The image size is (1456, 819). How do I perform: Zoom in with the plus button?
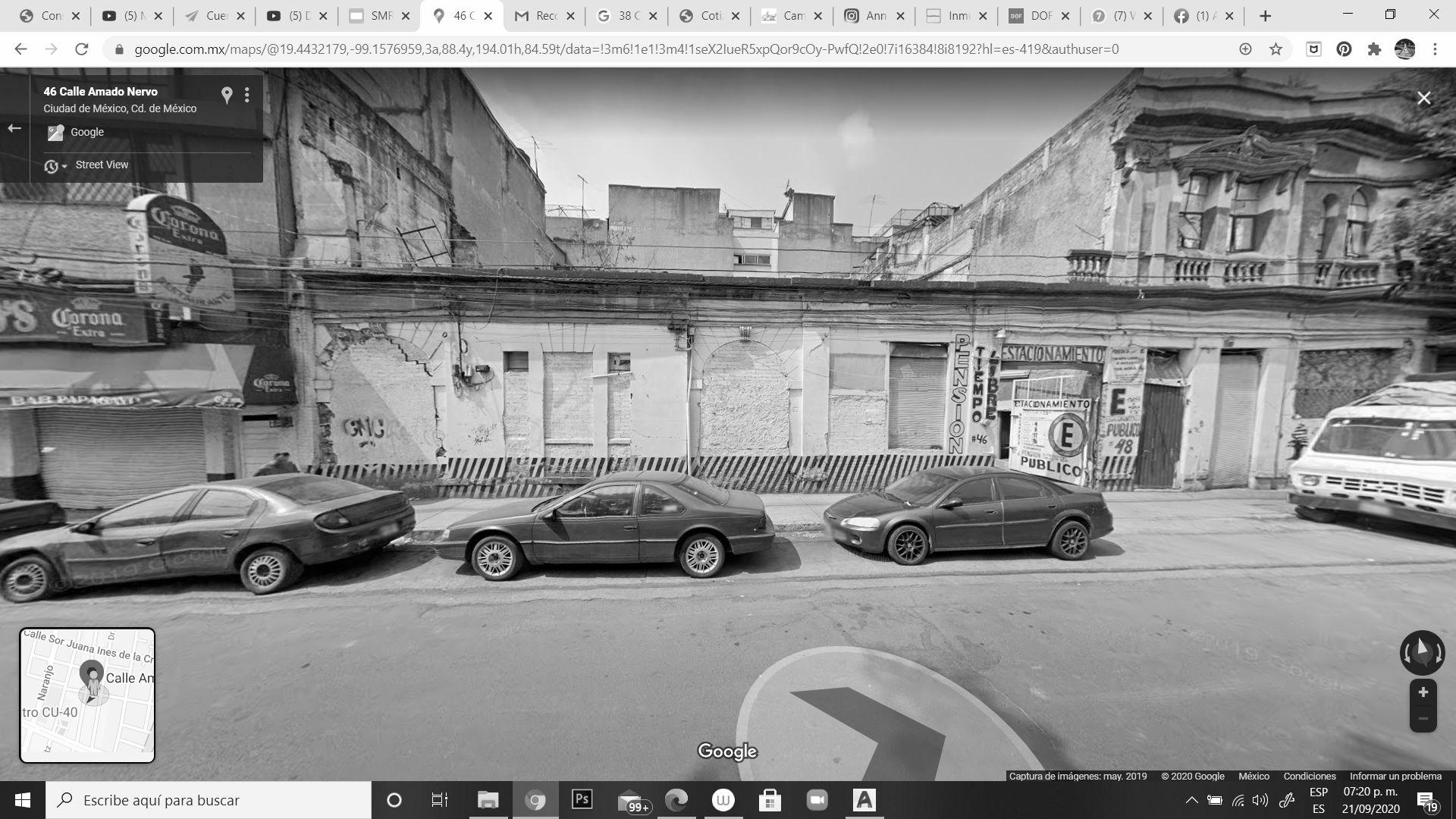pyautogui.click(x=1423, y=692)
